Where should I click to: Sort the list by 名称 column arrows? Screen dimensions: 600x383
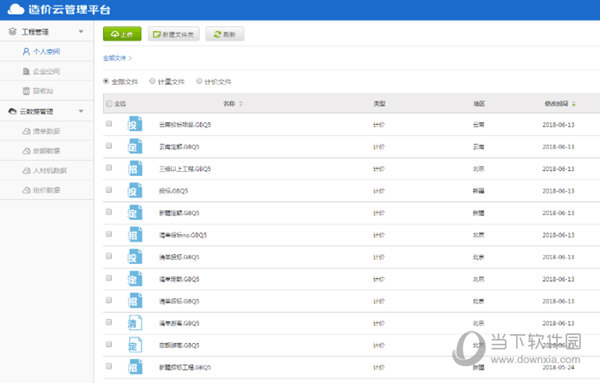click(x=241, y=104)
